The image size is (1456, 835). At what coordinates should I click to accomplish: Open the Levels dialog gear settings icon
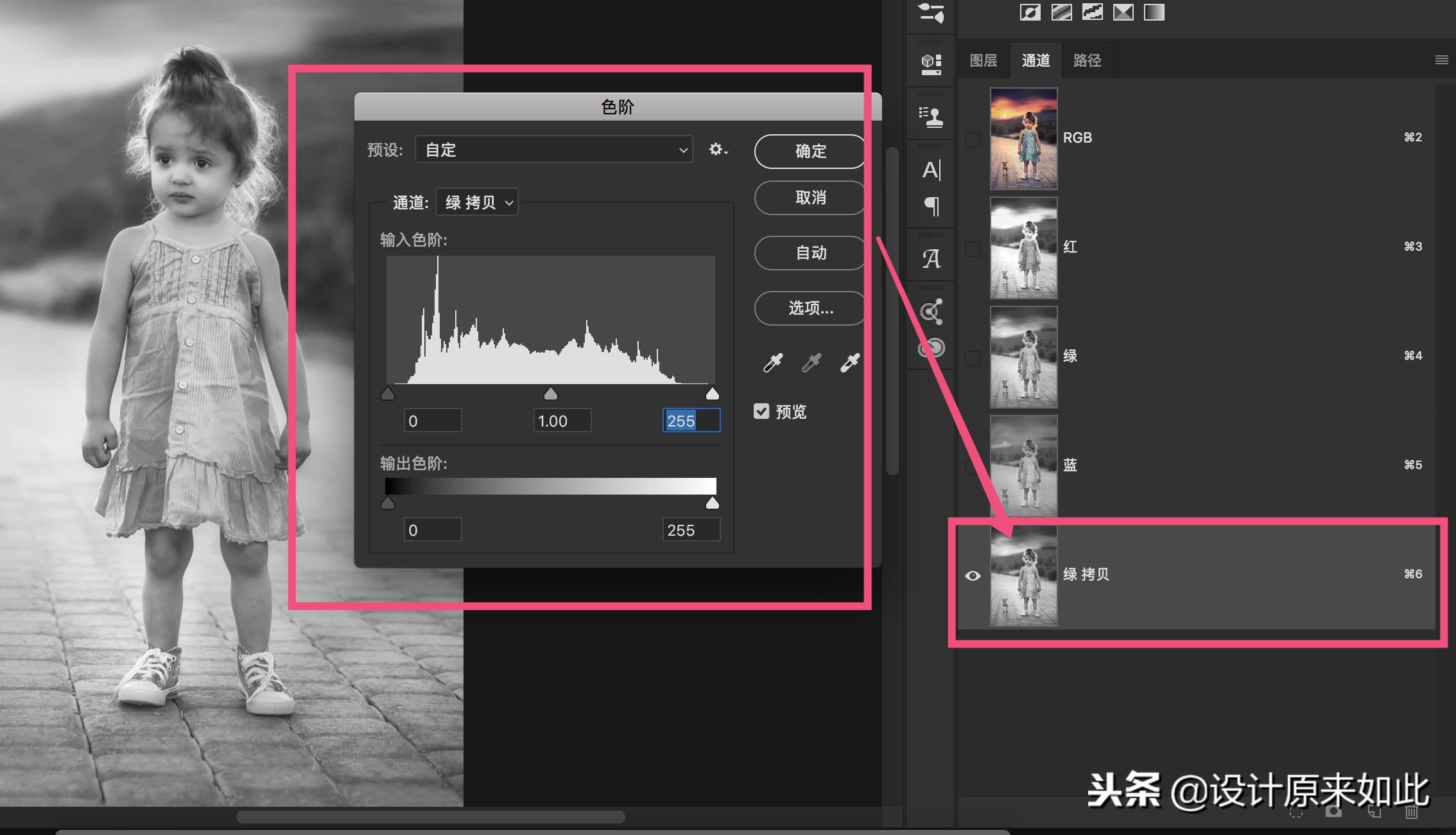tap(718, 150)
